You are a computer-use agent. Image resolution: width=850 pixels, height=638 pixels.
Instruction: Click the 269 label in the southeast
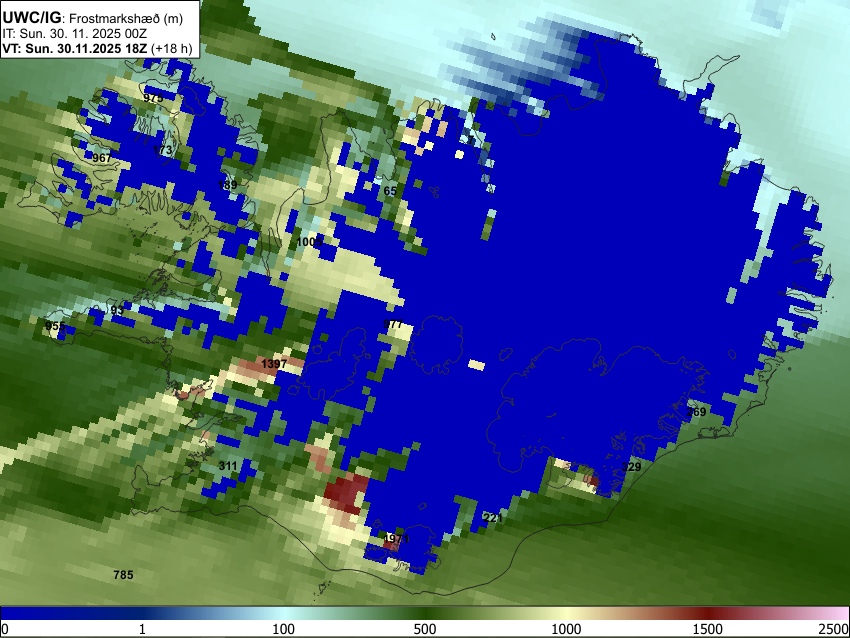pyautogui.click(x=697, y=412)
